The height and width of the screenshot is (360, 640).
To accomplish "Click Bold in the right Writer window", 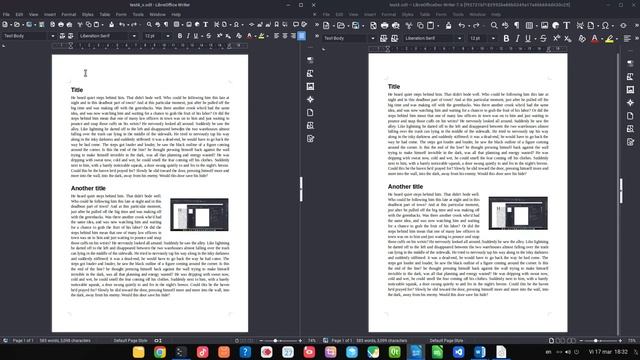I will point(506,38).
